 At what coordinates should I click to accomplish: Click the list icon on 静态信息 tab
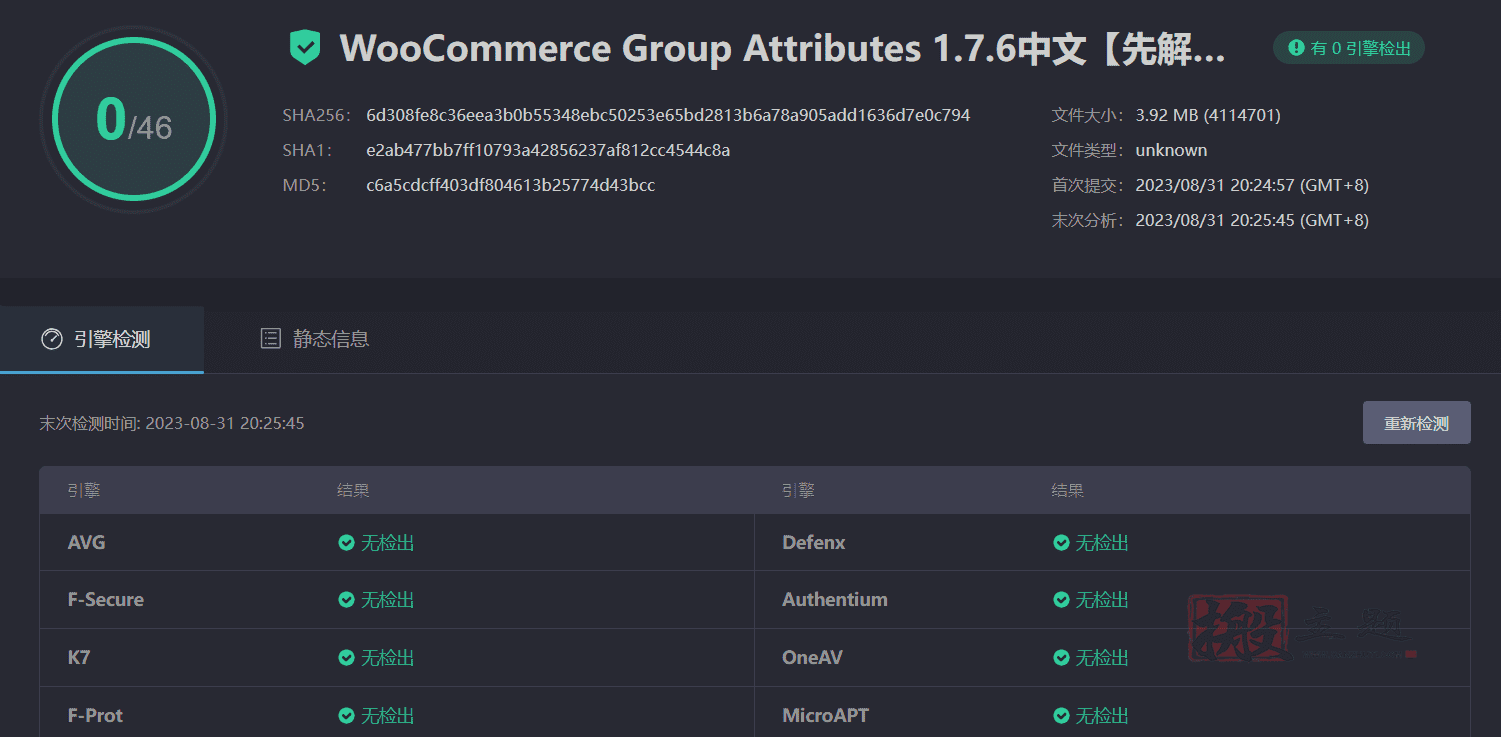click(270, 339)
